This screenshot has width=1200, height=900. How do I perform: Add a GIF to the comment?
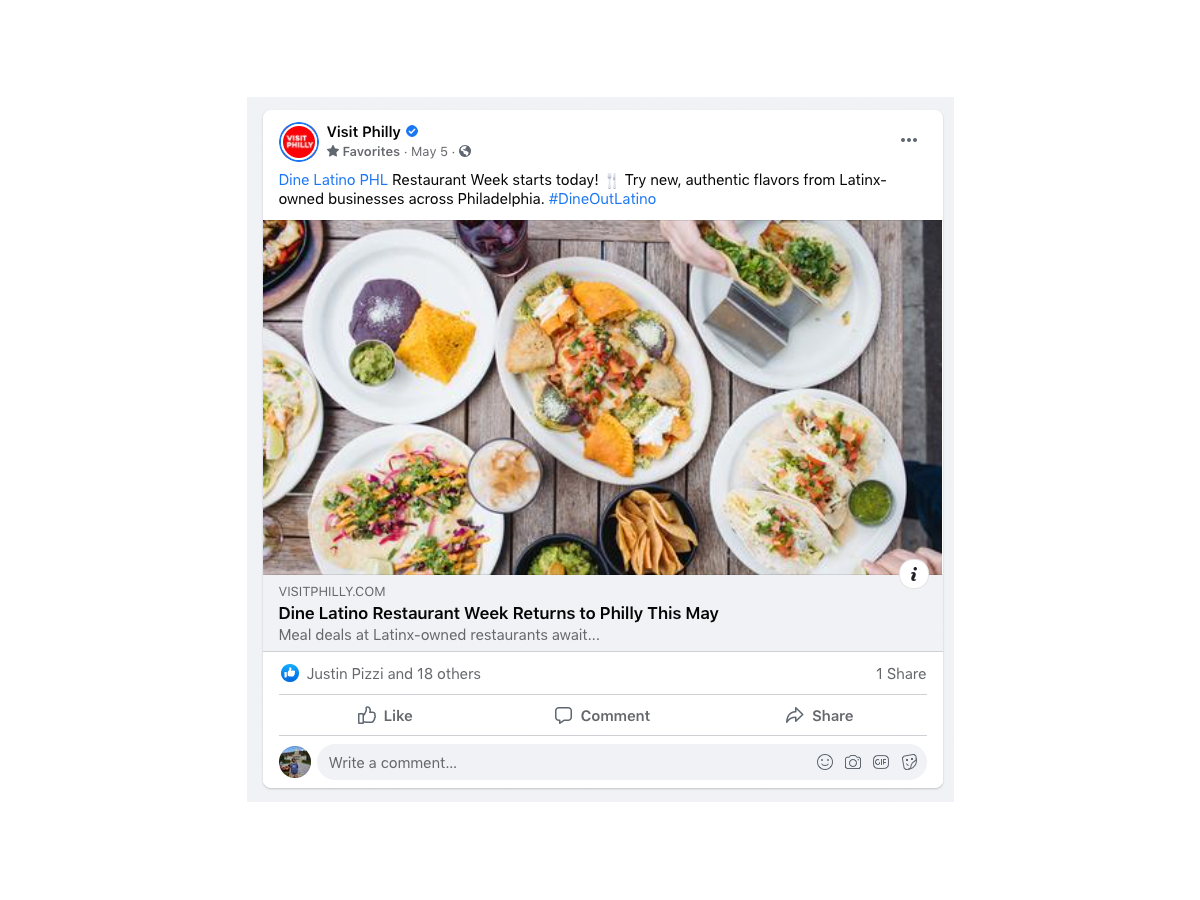pyautogui.click(x=881, y=762)
